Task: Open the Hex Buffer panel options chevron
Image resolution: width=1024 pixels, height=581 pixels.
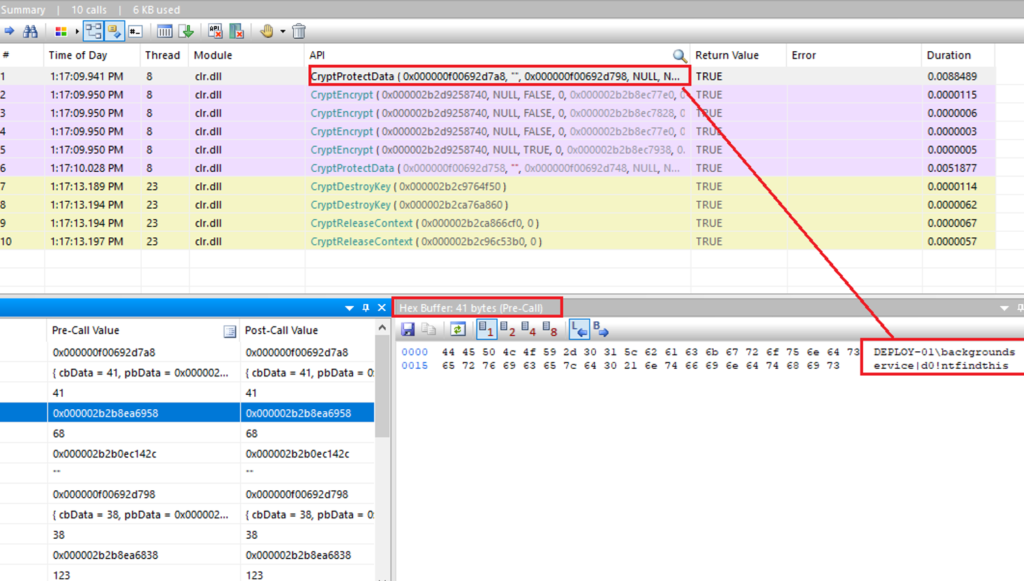Action: pyautogui.click(x=1002, y=307)
